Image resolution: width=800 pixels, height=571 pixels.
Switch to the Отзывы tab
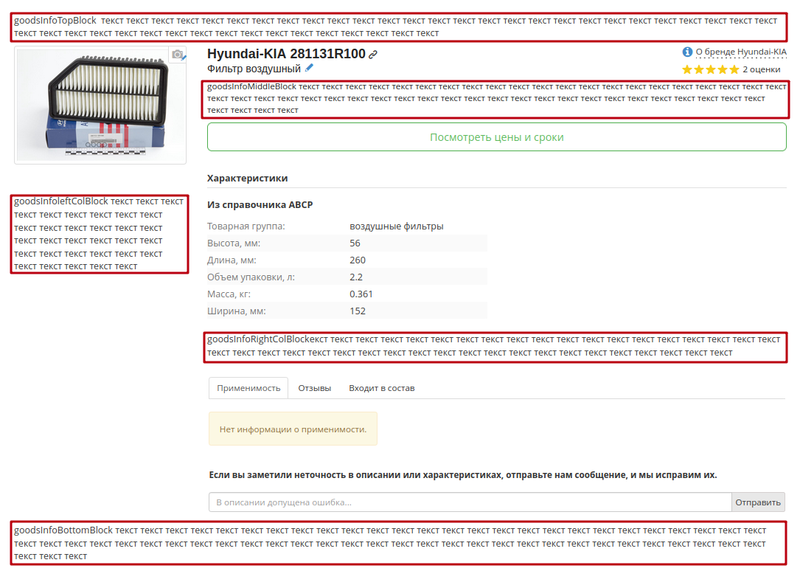(315, 388)
